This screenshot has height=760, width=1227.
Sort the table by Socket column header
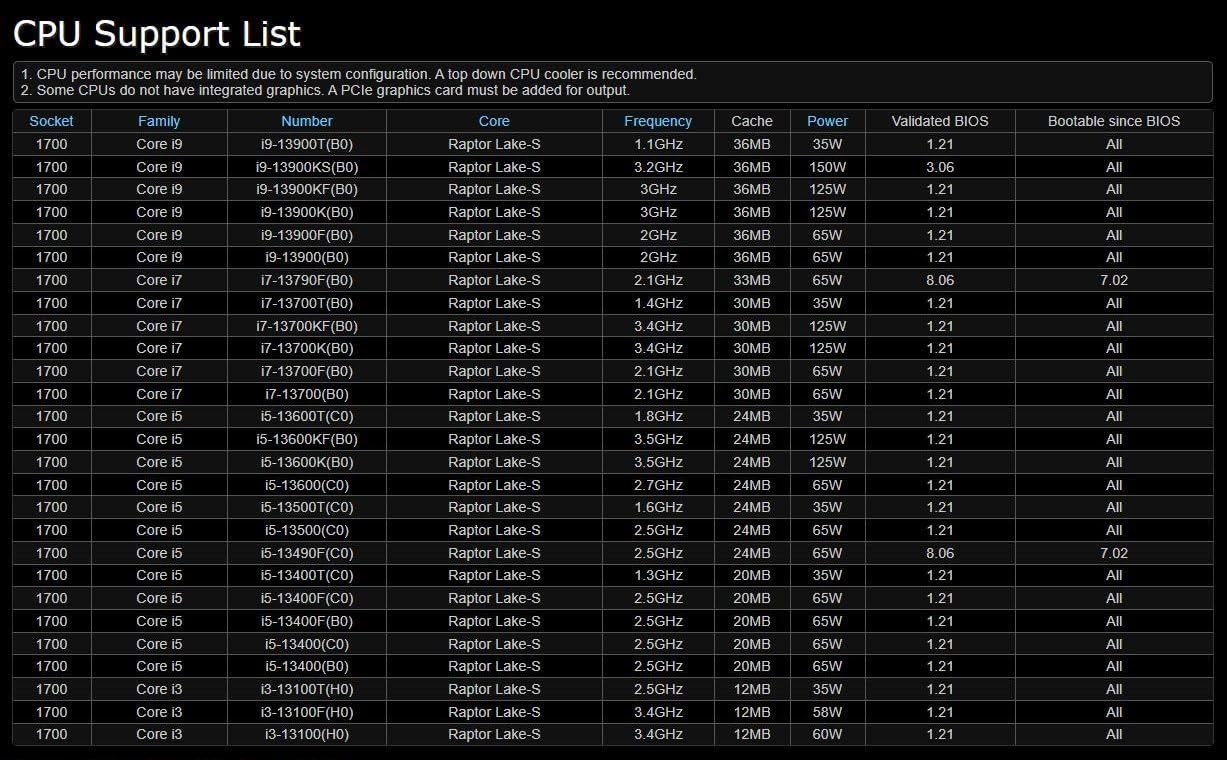click(51, 121)
